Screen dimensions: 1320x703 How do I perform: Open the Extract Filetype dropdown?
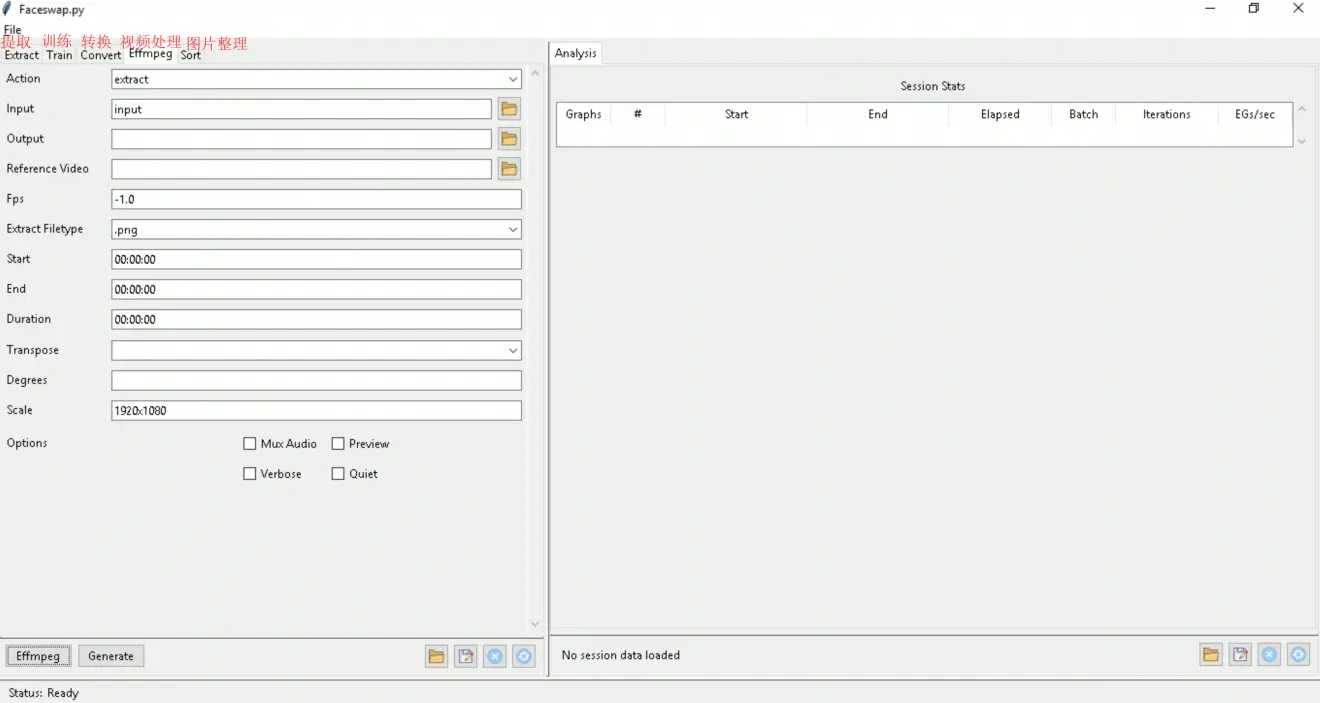pos(513,229)
